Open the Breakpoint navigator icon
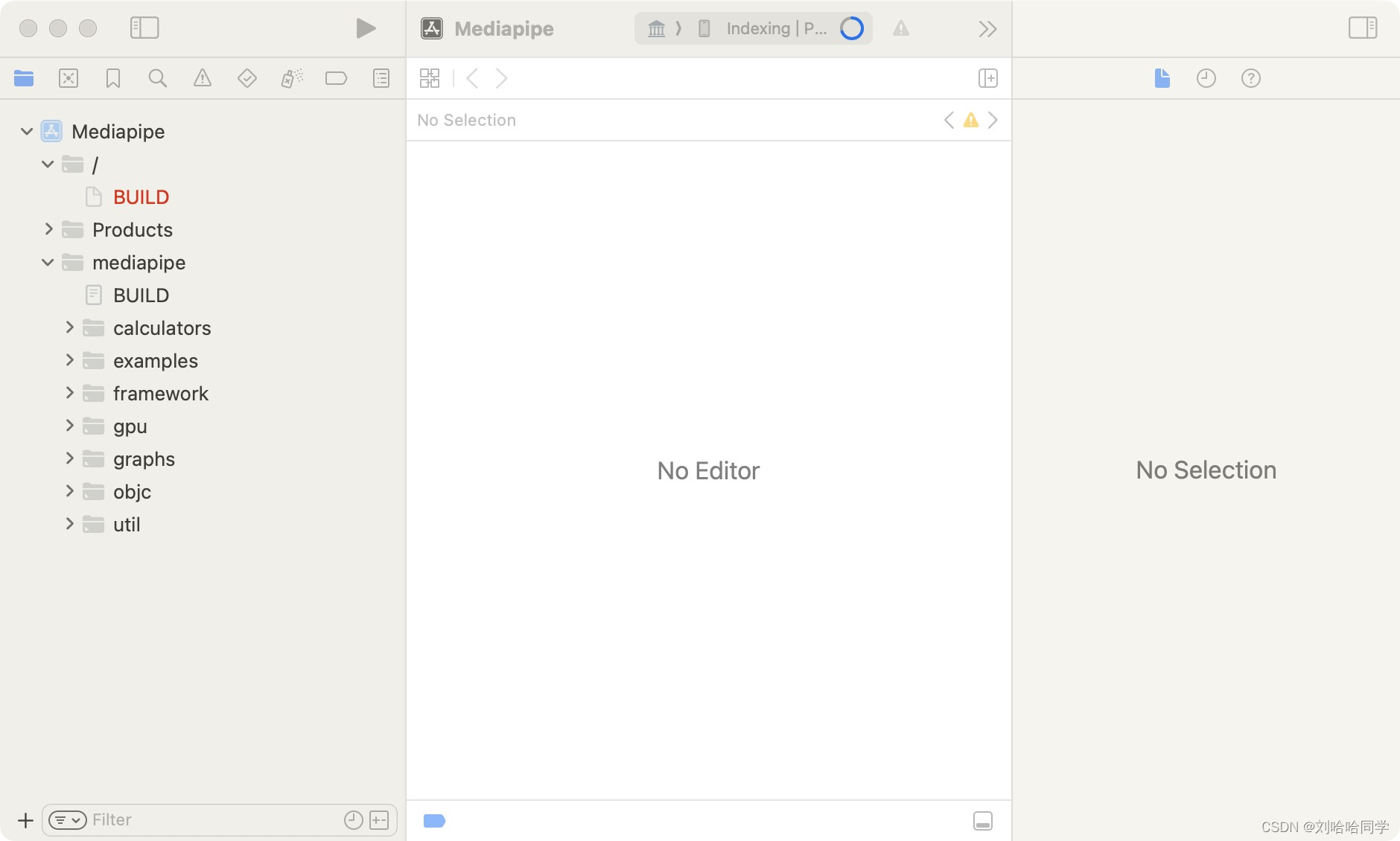 click(x=337, y=78)
